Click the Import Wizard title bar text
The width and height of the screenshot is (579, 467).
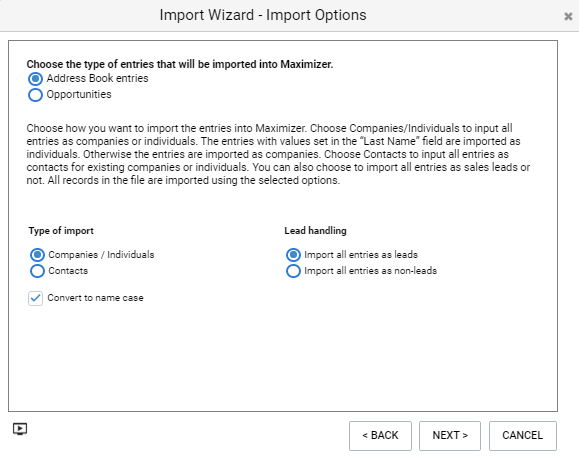(263, 15)
